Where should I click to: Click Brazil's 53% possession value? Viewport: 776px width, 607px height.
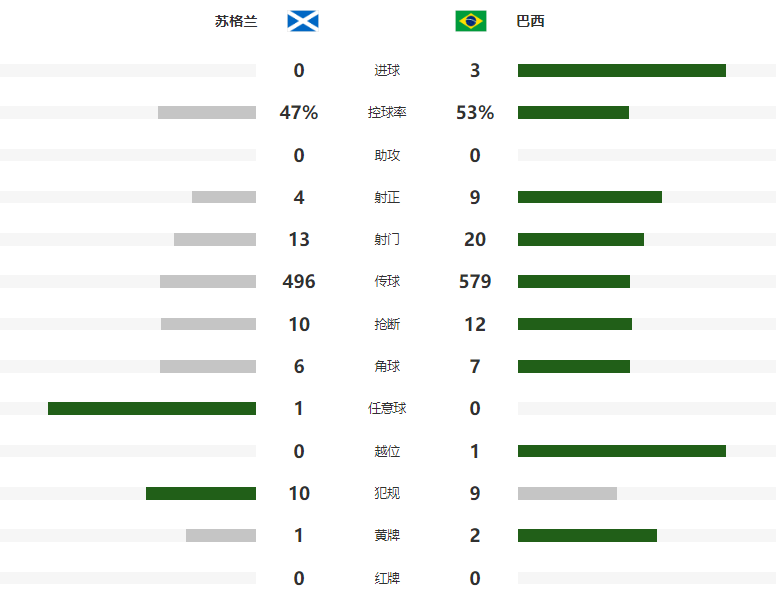coord(475,113)
